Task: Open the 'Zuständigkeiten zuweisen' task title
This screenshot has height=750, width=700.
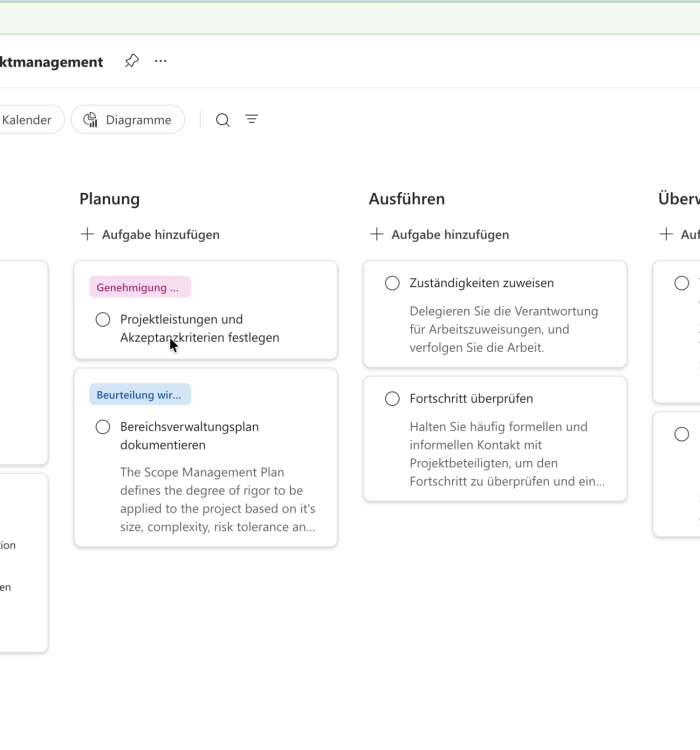Action: pos(481,283)
